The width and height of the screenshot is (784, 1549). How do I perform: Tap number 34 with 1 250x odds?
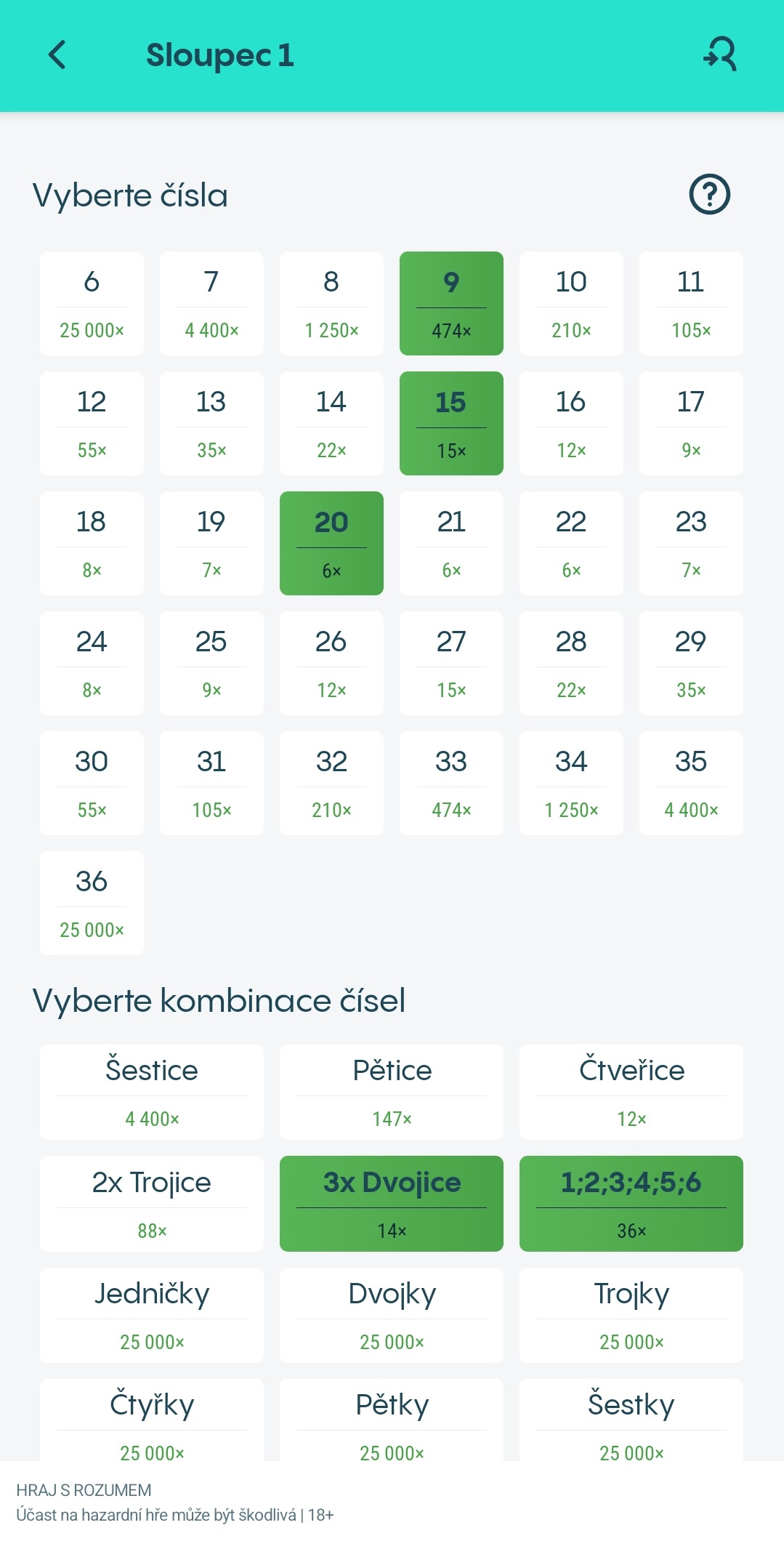(x=571, y=783)
